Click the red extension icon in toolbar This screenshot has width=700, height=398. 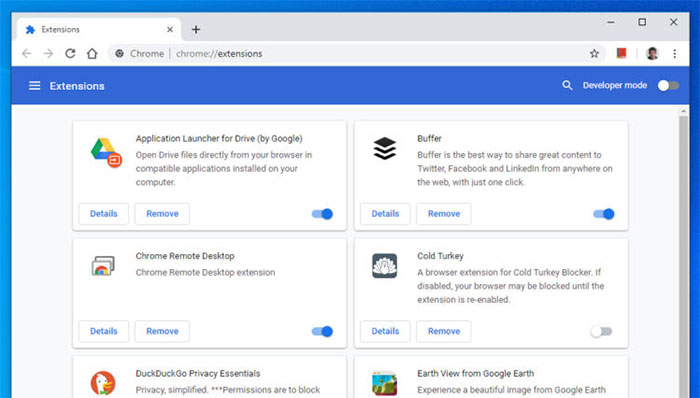(x=621, y=54)
